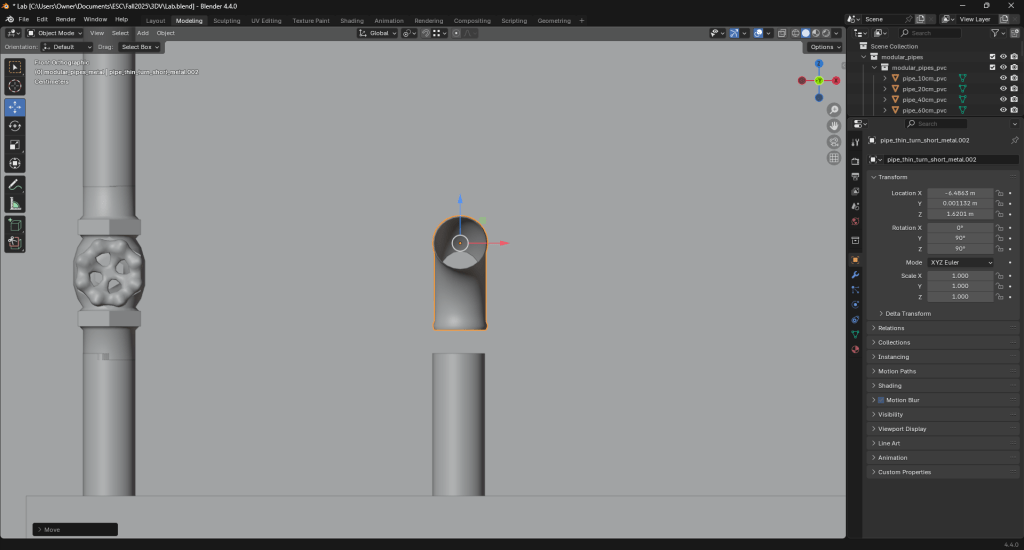
Task: Click the zoom magnifier viewport icon
Action: click(x=834, y=110)
